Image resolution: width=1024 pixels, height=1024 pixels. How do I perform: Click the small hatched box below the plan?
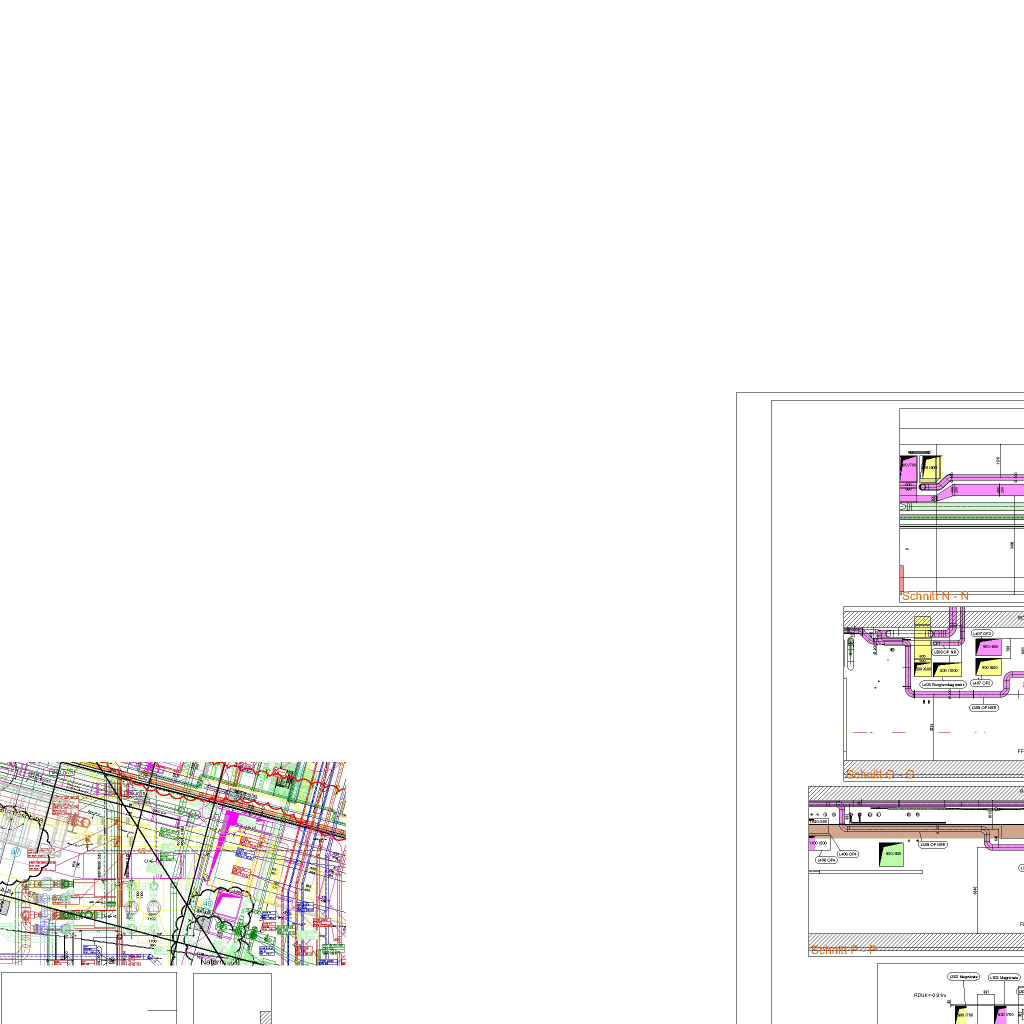tap(265, 1017)
